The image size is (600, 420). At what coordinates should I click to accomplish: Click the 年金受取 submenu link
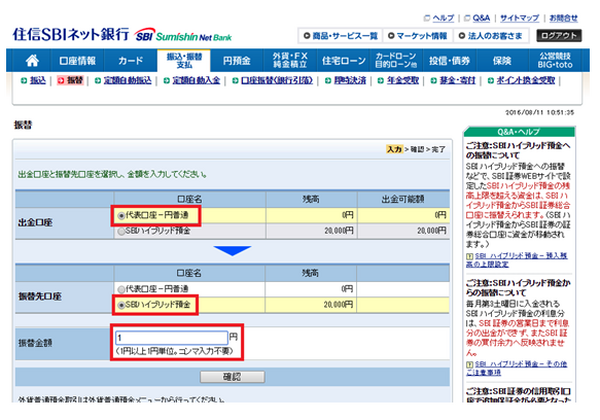pyautogui.click(x=403, y=80)
